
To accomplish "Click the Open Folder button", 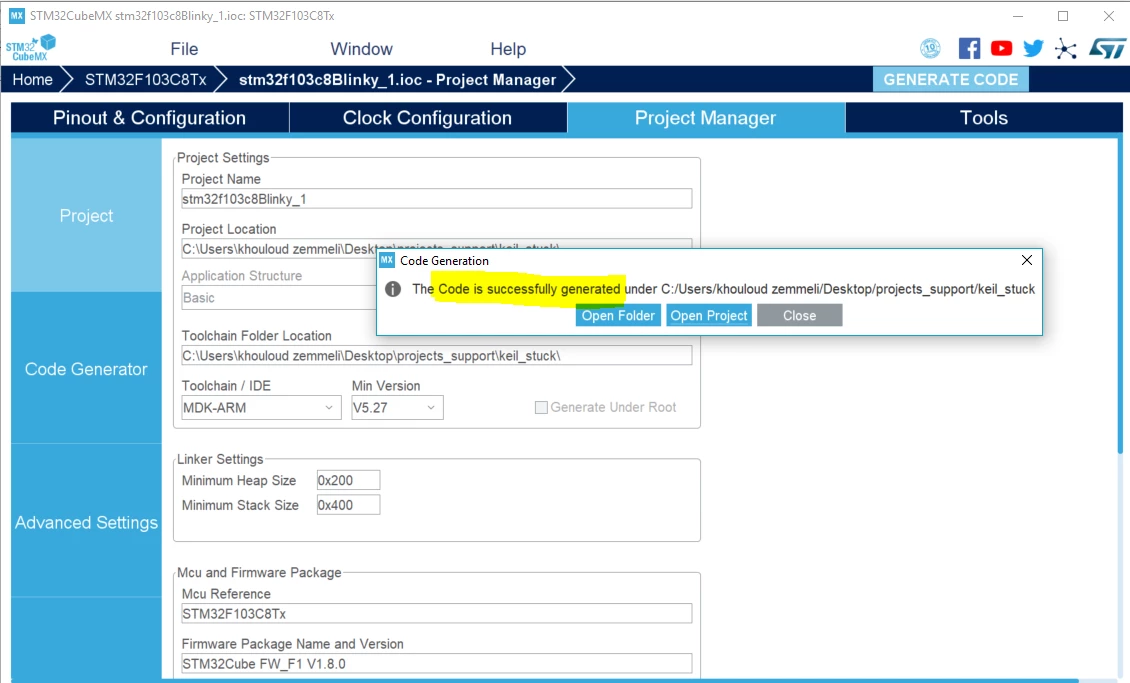I will [618, 316].
